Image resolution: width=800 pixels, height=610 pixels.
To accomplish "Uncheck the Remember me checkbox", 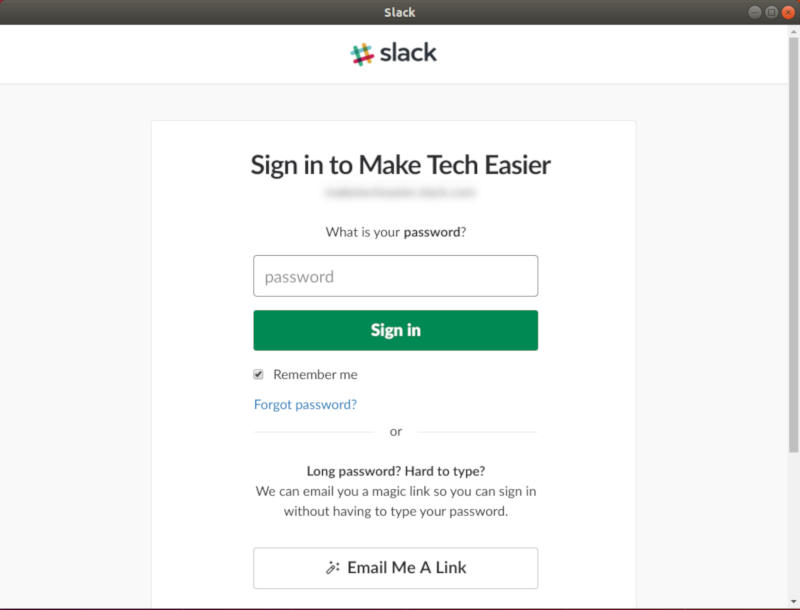I will tap(257, 374).
